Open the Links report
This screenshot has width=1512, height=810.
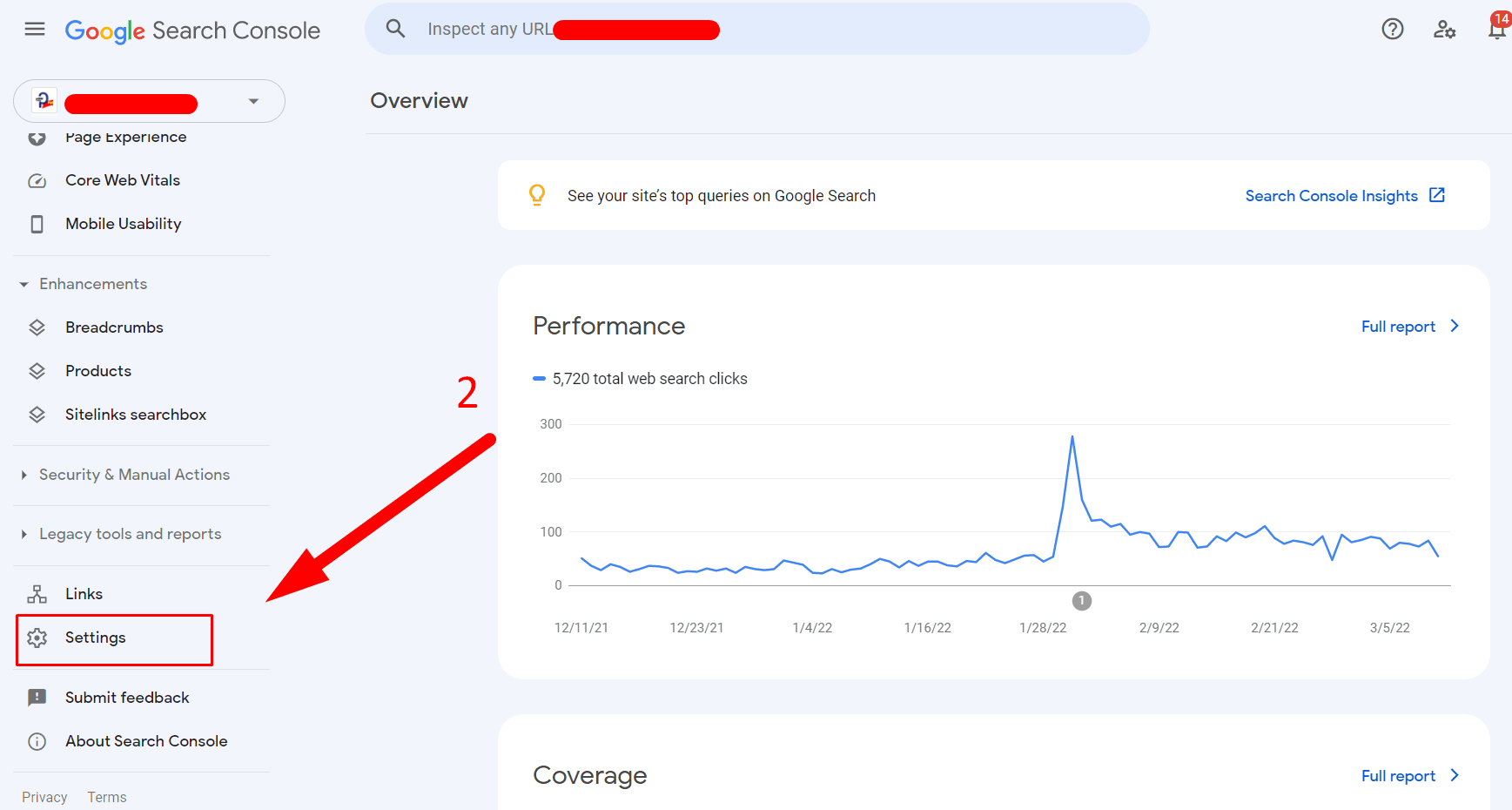coord(84,594)
